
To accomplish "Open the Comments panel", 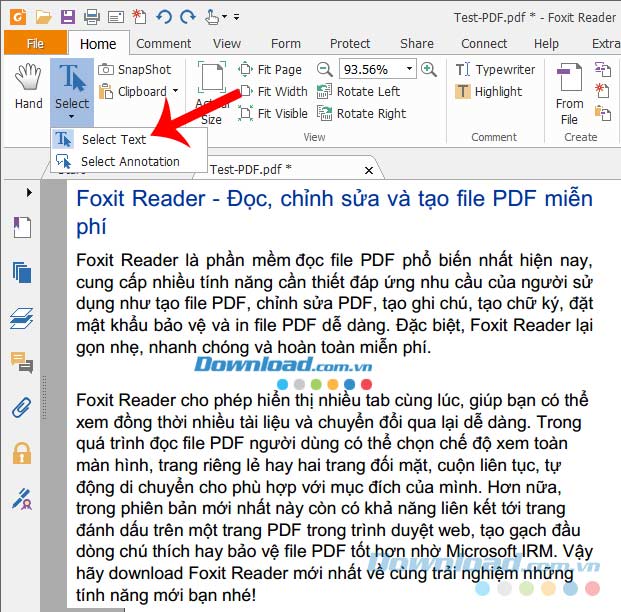I will click(22, 362).
